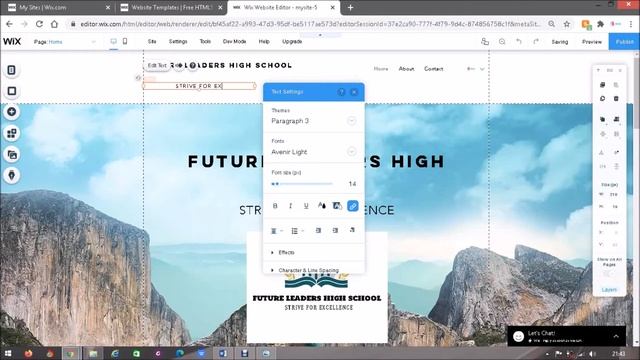The image size is (640, 360).
Task: Open the bullets and numbering dropdown
Action: [297, 231]
